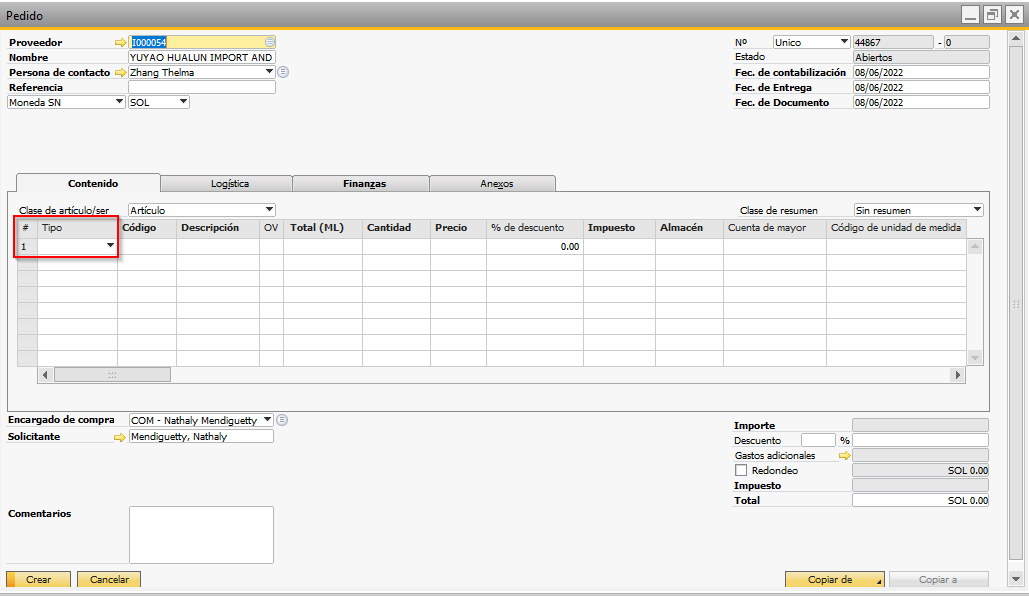Screen dimensions: 1029x597
Task: Open contact person details icon beside Zhang Thelma
Action: click(x=283, y=72)
